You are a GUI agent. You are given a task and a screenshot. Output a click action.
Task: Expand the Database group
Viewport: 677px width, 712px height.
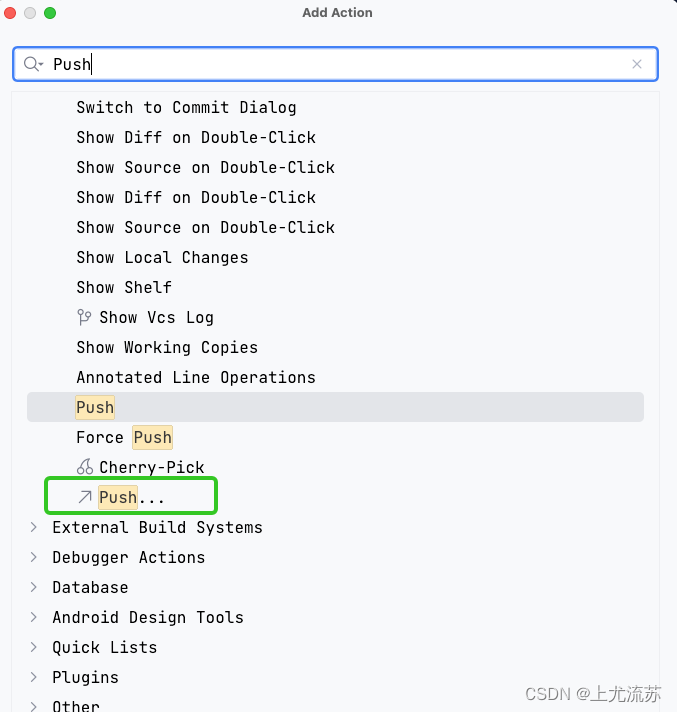click(x=33, y=587)
